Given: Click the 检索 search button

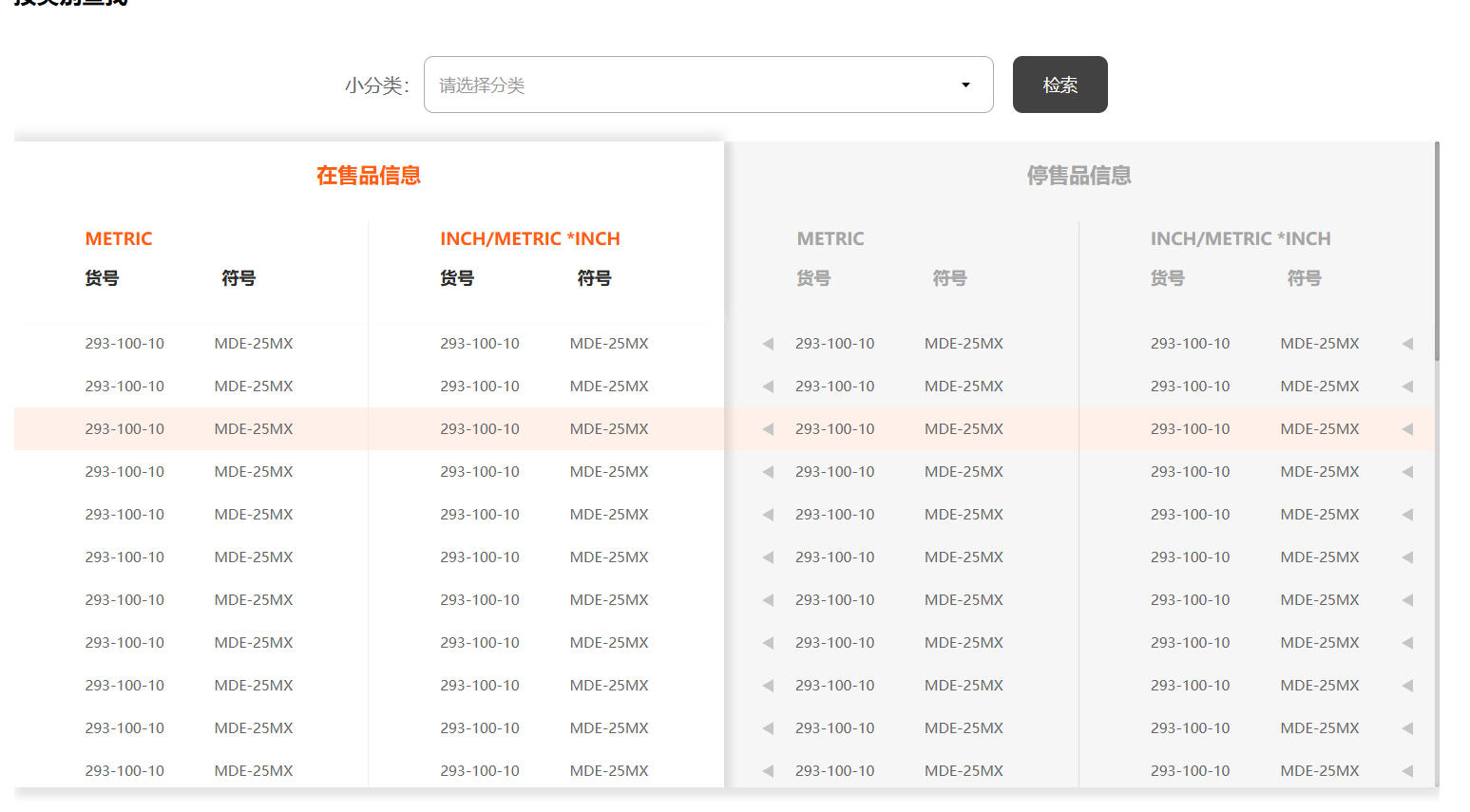Looking at the screenshot, I should [x=1060, y=85].
